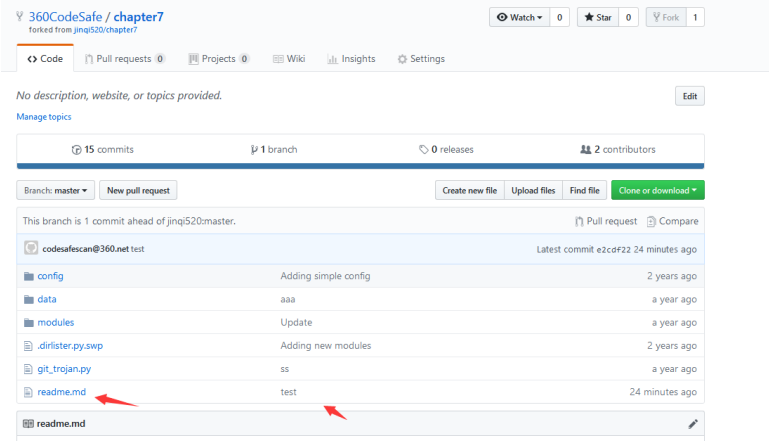View the 2 contributors page
769x441 pixels.
[x=617, y=150]
